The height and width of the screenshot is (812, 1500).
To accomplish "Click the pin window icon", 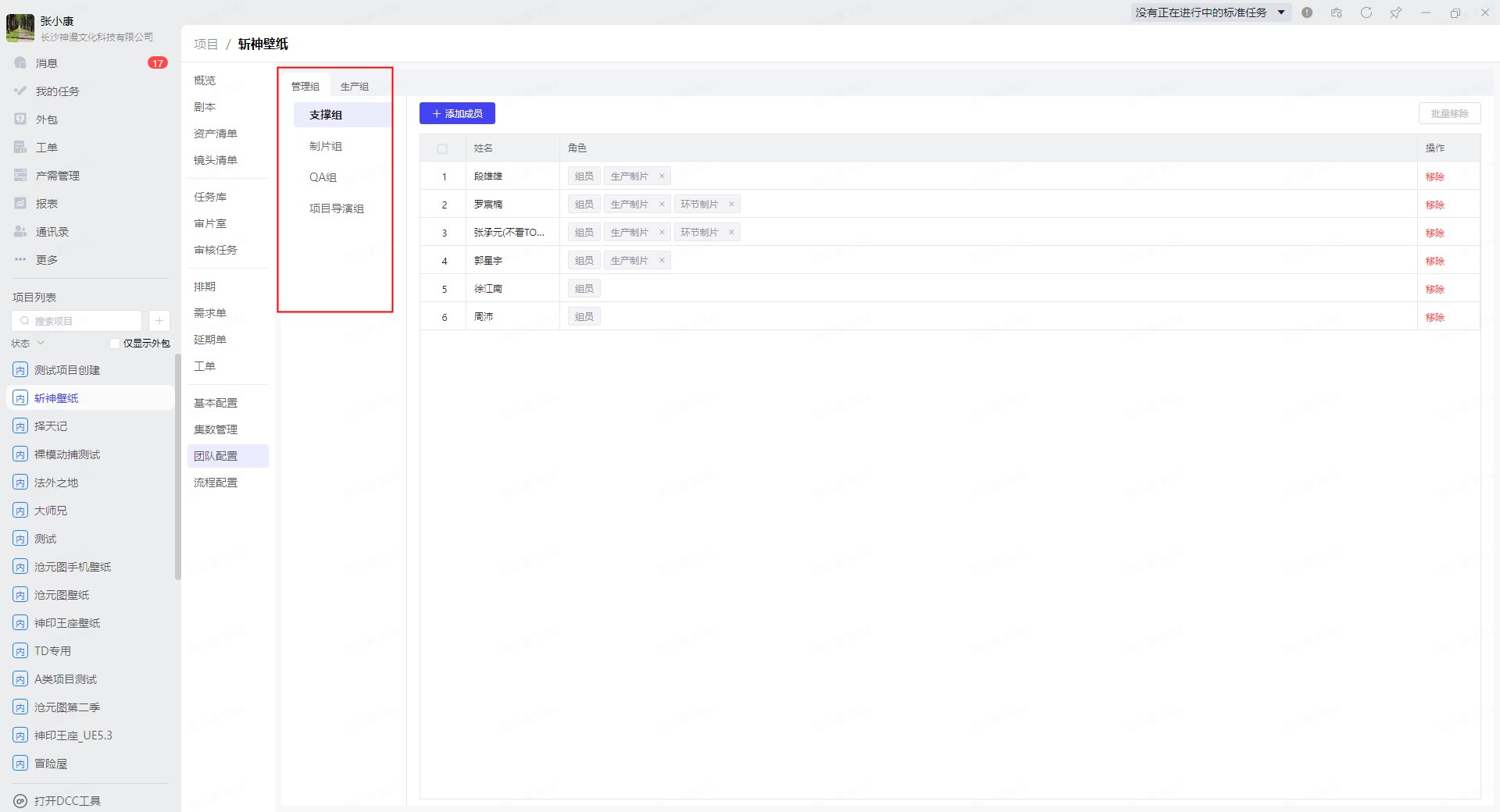I will [x=1395, y=12].
